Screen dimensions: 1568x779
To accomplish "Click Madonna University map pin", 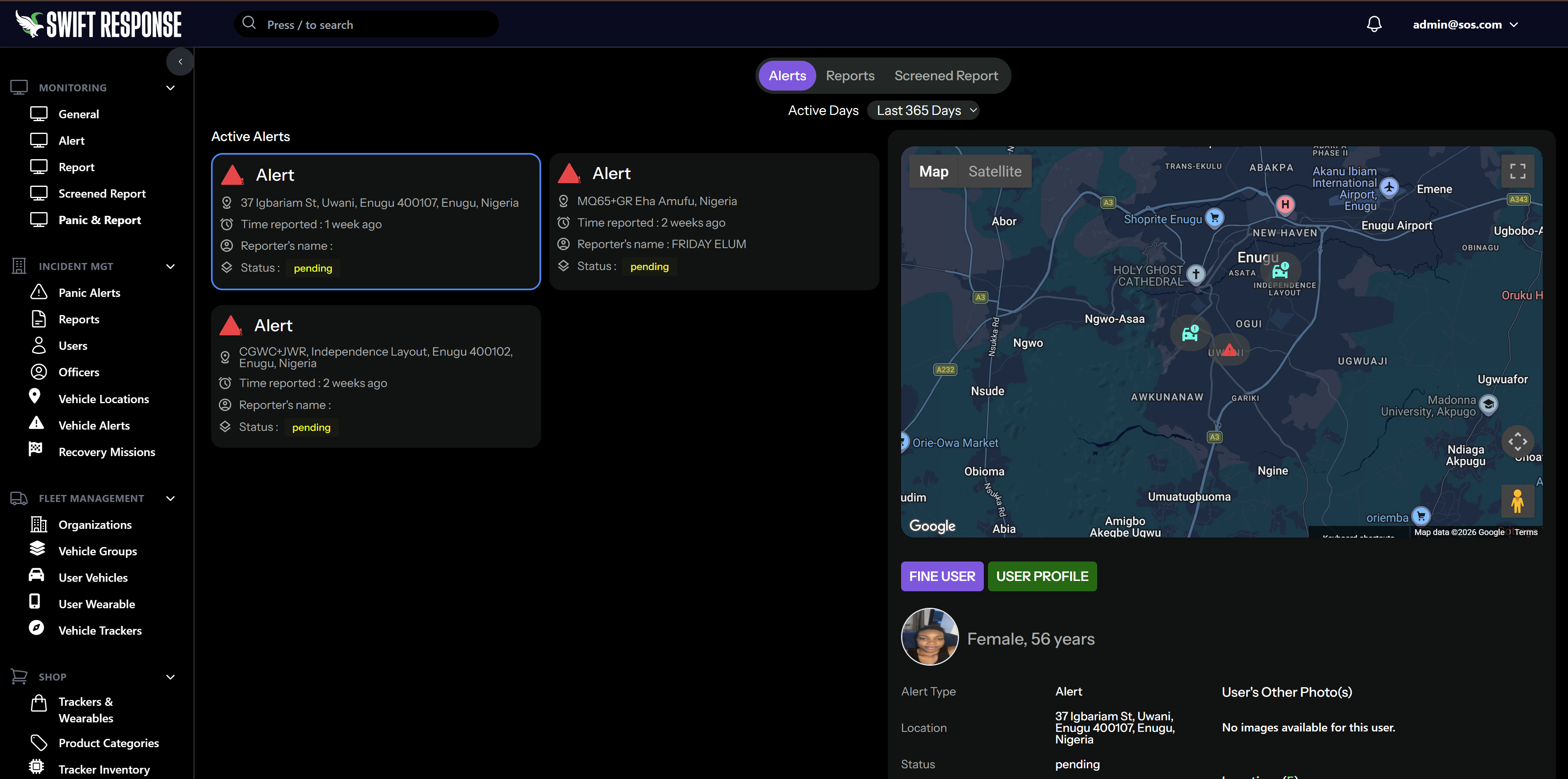I will 1488,404.
